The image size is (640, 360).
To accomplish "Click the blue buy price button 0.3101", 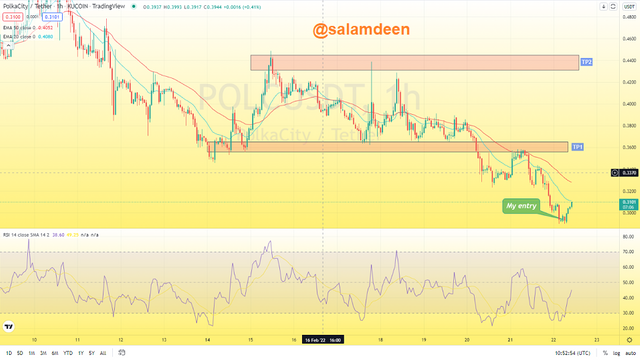I will pos(52,17).
